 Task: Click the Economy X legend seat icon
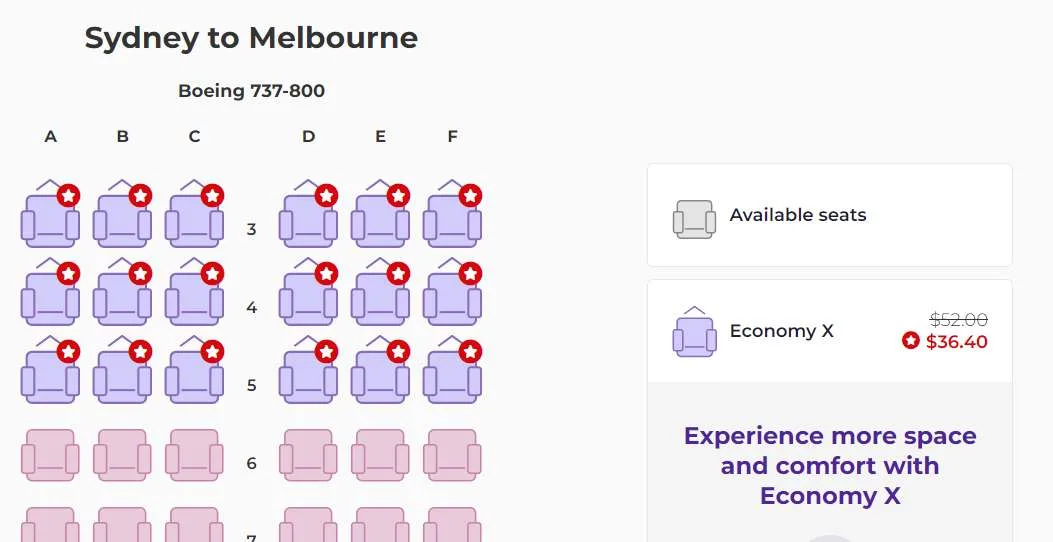(x=694, y=335)
